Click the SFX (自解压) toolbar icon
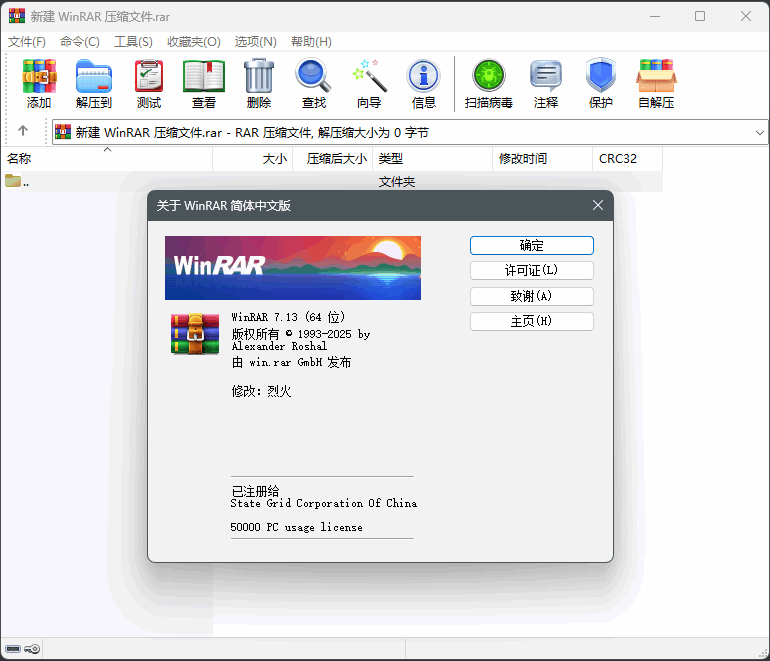The image size is (770, 661). [x=656, y=76]
